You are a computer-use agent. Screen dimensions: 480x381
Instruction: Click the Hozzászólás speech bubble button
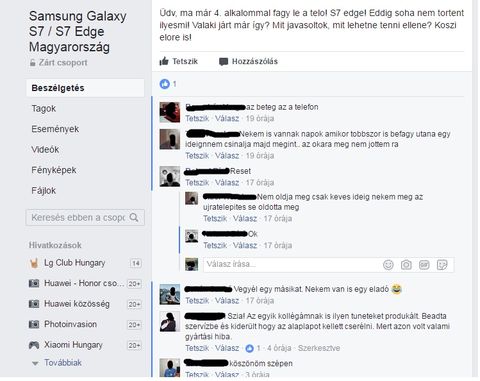pyautogui.click(x=248, y=61)
